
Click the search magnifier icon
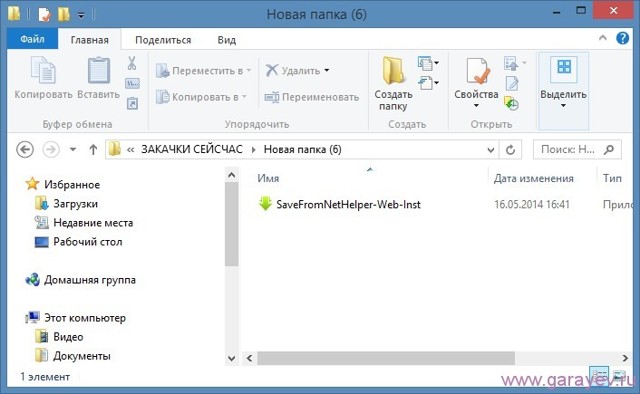609,149
